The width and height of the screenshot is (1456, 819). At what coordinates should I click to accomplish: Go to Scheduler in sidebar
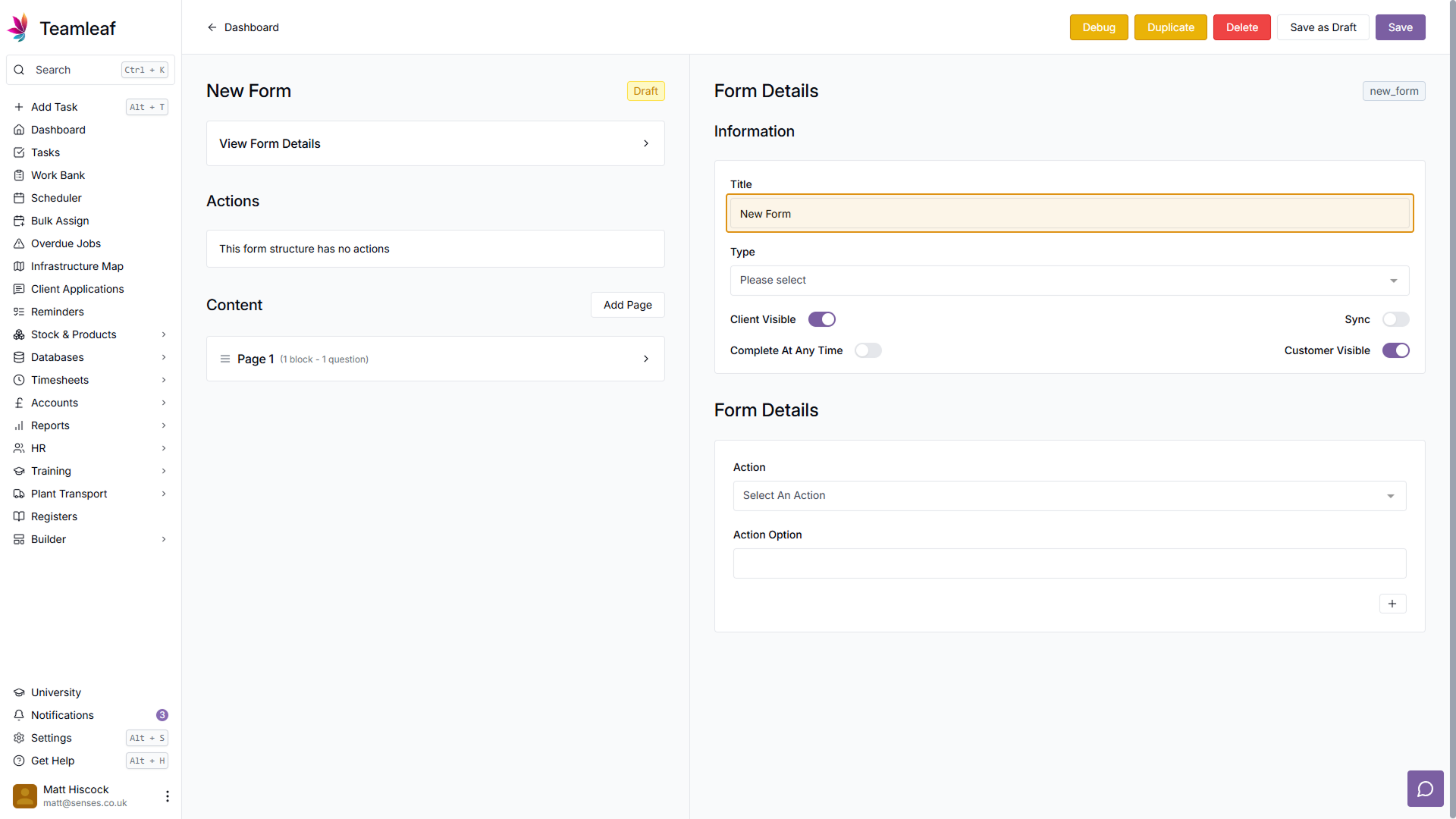click(x=56, y=198)
